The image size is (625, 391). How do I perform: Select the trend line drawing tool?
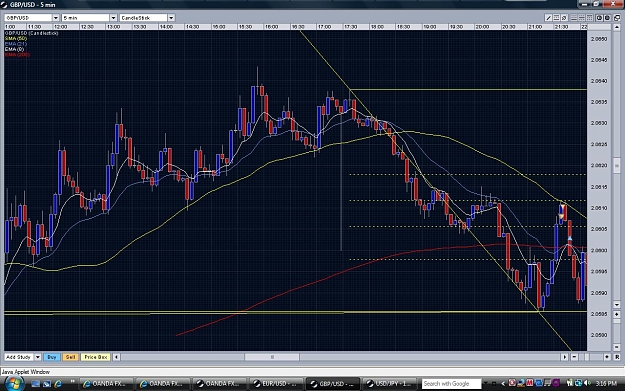click(548, 18)
